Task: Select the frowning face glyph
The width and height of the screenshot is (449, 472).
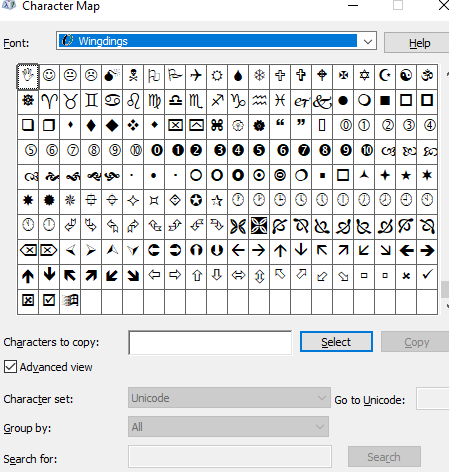Action: 91,75
